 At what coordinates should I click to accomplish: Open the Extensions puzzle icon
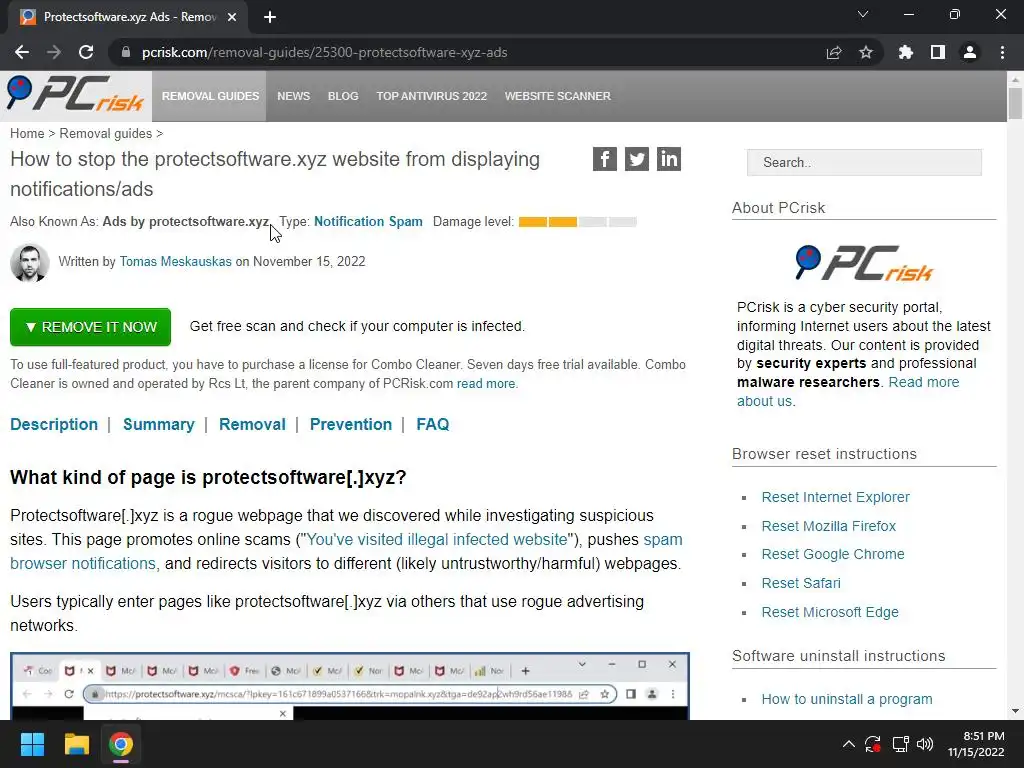click(x=906, y=52)
